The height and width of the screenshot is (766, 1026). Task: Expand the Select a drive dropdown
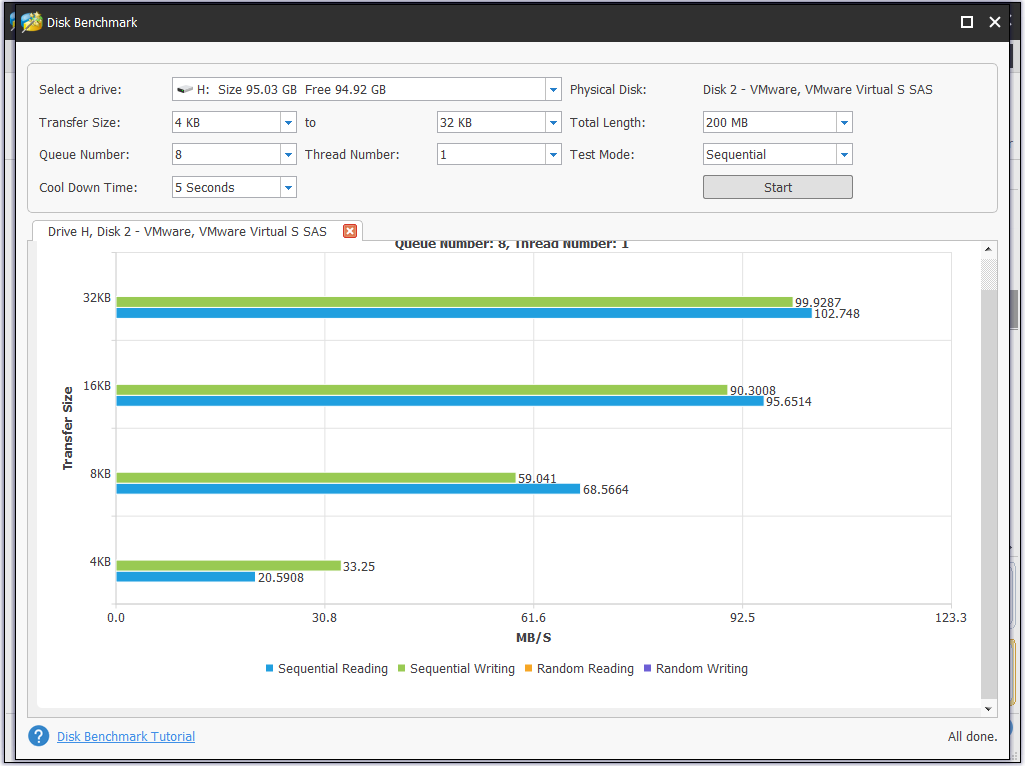pyautogui.click(x=553, y=90)
